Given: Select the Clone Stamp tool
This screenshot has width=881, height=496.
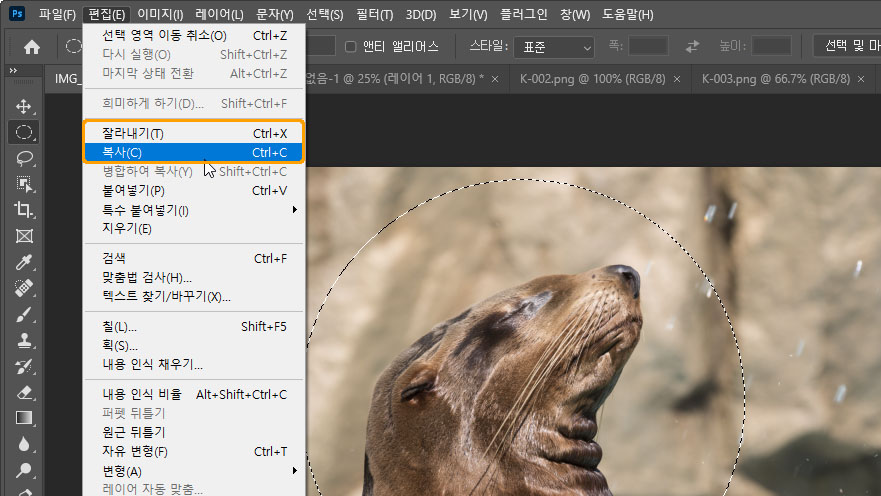Looking at the screenshot, I should coord(24,340).
